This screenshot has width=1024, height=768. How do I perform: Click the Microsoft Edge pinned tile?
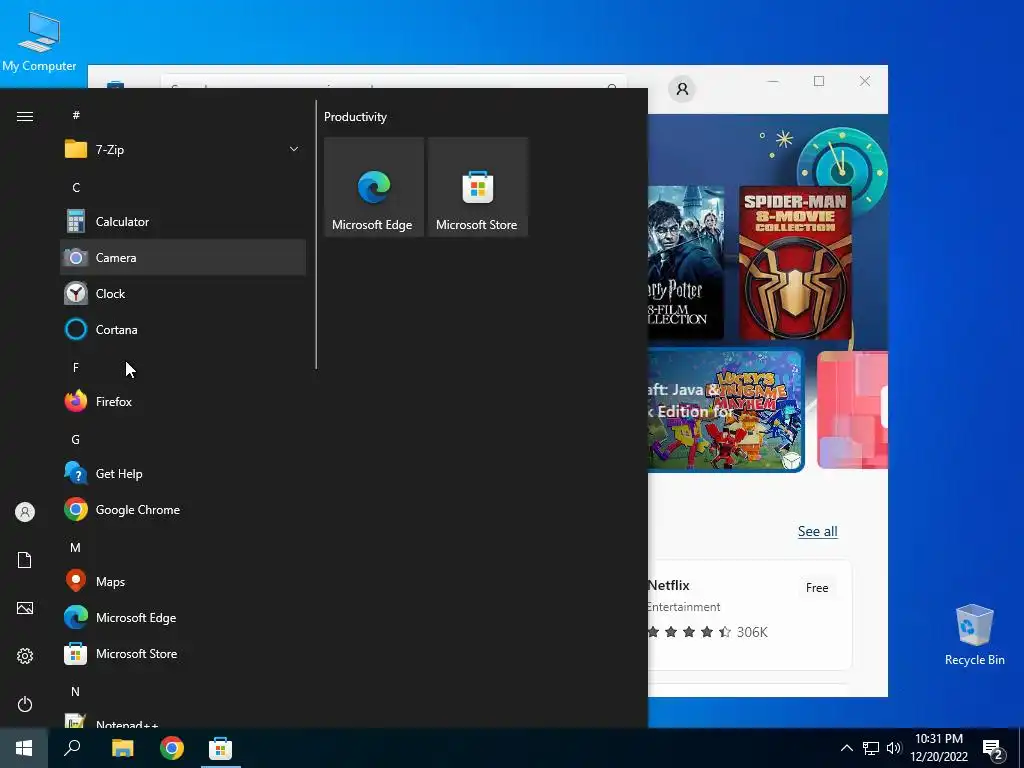coord(374,187)
